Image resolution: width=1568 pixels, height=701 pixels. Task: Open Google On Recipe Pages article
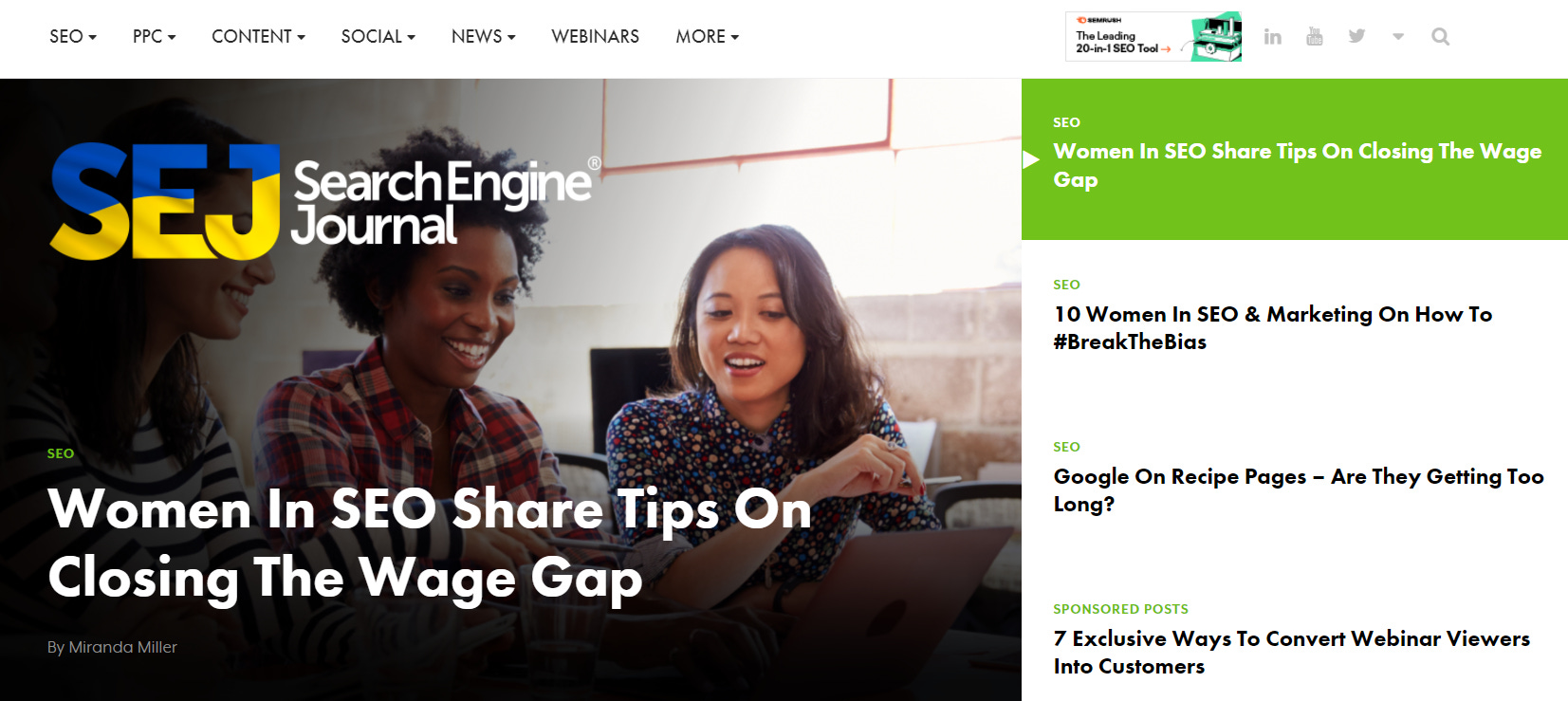tap(1298, 489)
